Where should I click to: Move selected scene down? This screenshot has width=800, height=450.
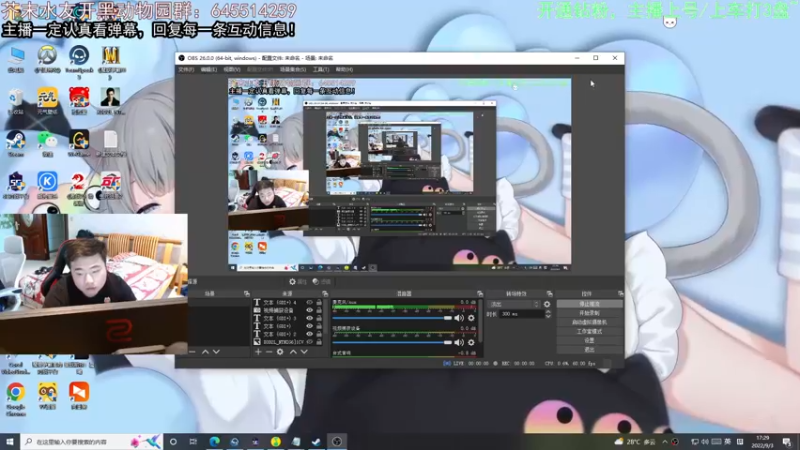click(x=216, y=352)
